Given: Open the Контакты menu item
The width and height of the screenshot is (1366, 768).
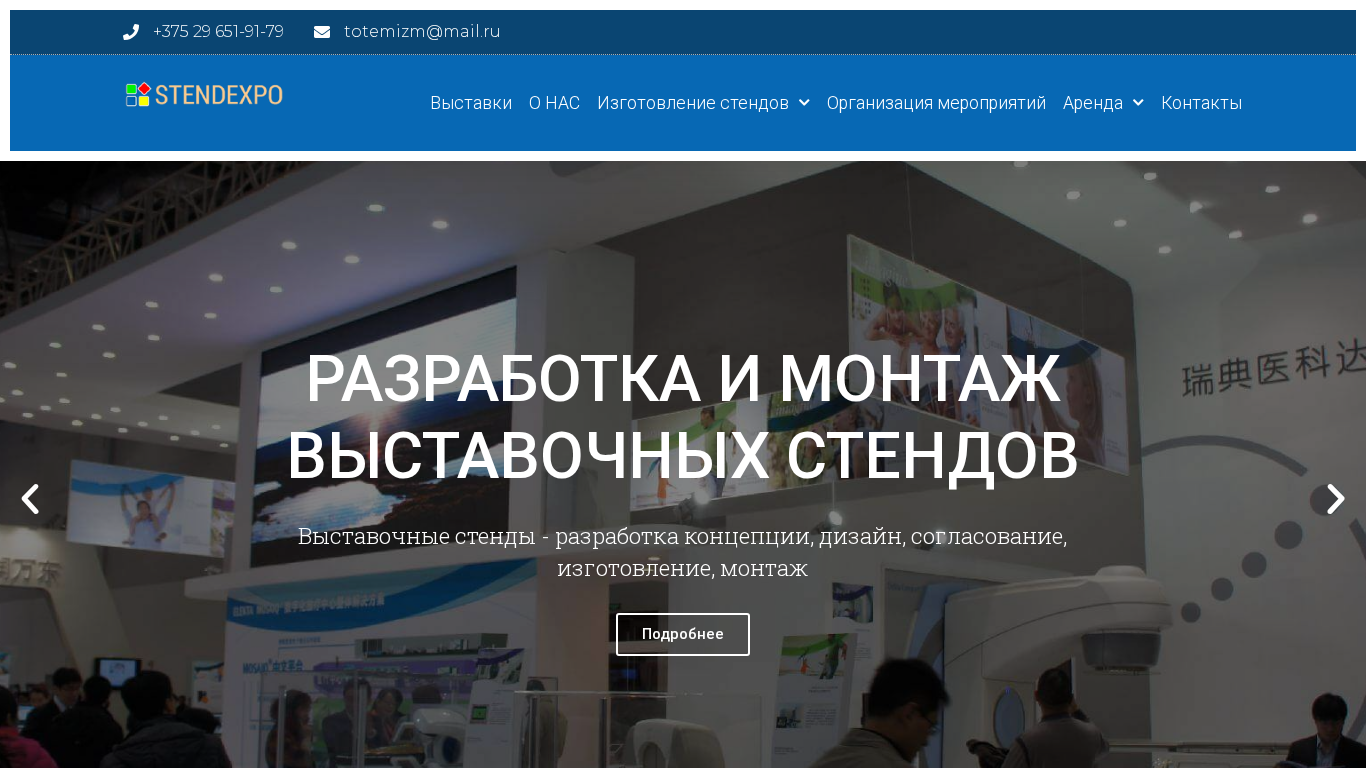Looking at the screenshot, I should pos(1201,103).
